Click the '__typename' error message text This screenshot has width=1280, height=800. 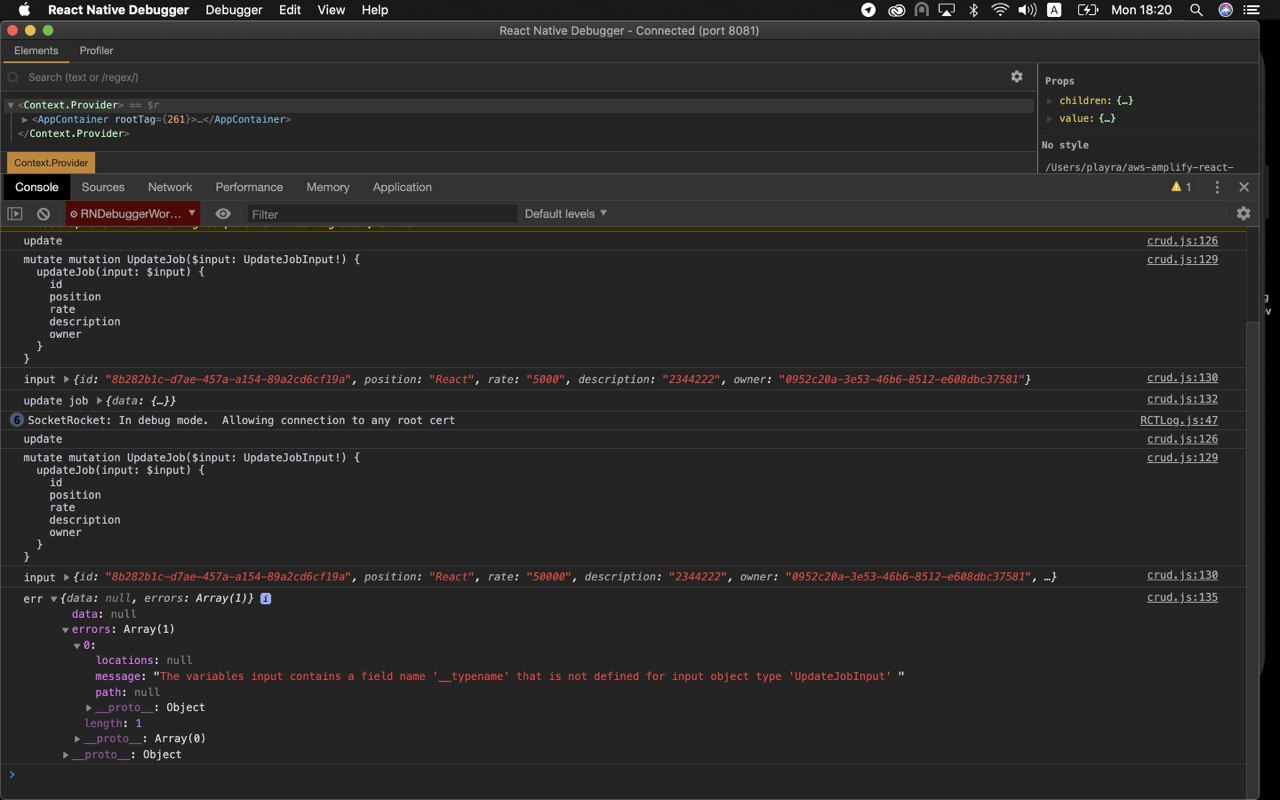(528, 677)
